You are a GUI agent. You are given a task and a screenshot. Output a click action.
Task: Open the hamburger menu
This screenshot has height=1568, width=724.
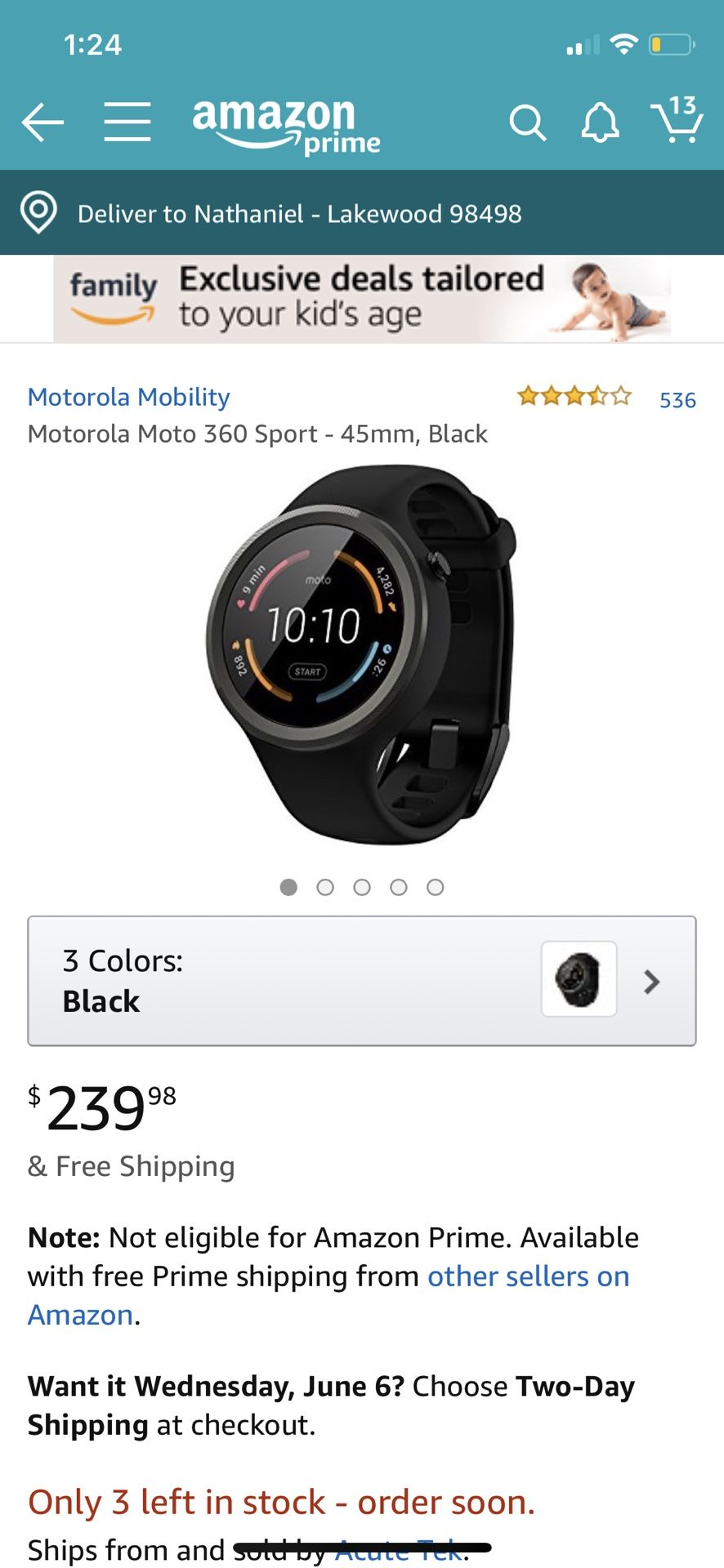click(x=127, y=122)
